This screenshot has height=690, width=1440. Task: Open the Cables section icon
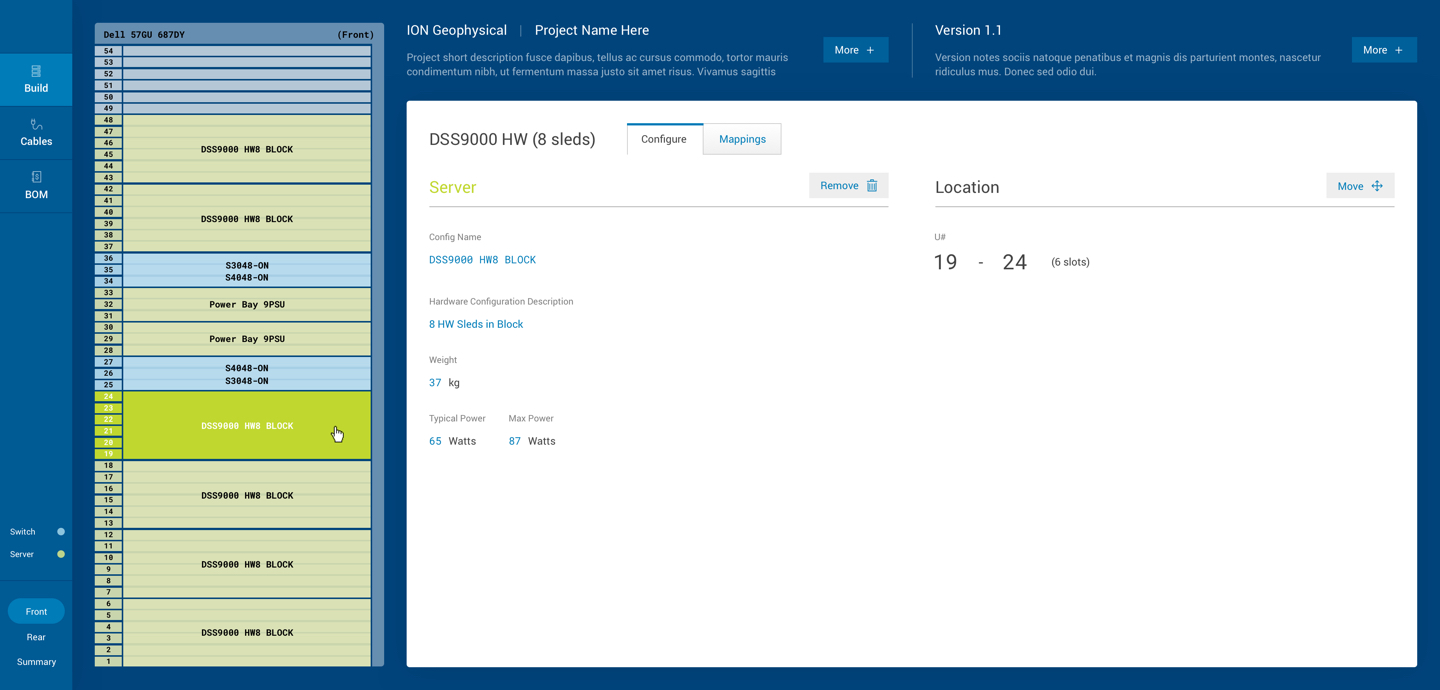tap(36, 125)
